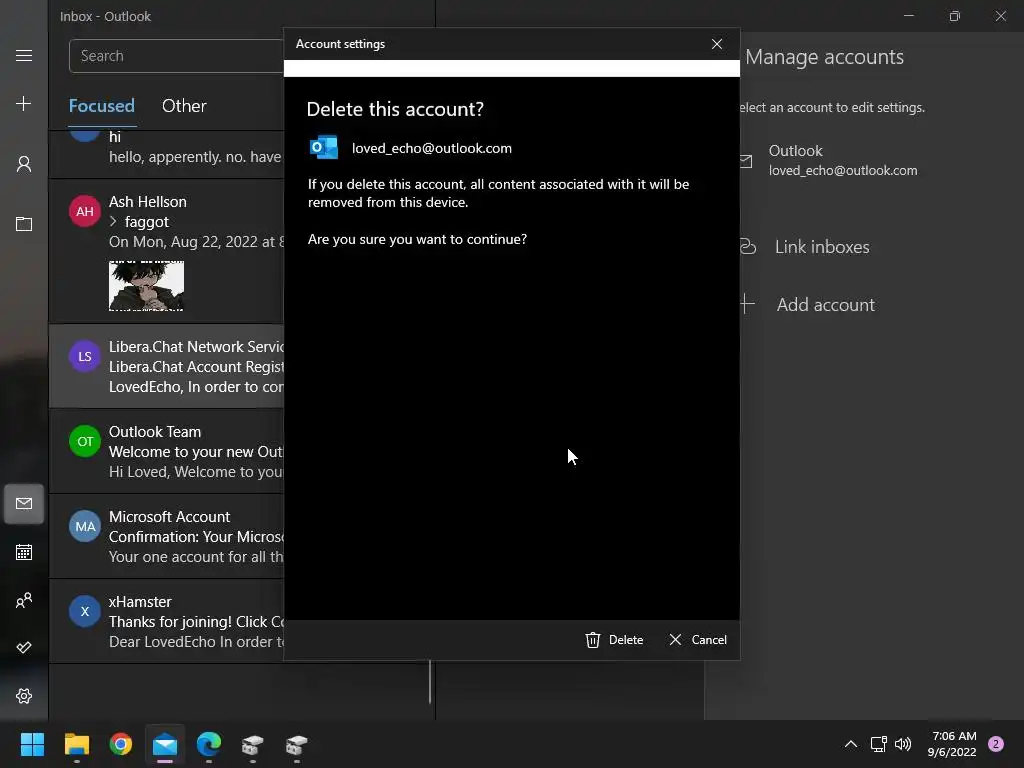Click the LS sender avatar
Viewport: 1024px width, 768px height.
[85, 357]
